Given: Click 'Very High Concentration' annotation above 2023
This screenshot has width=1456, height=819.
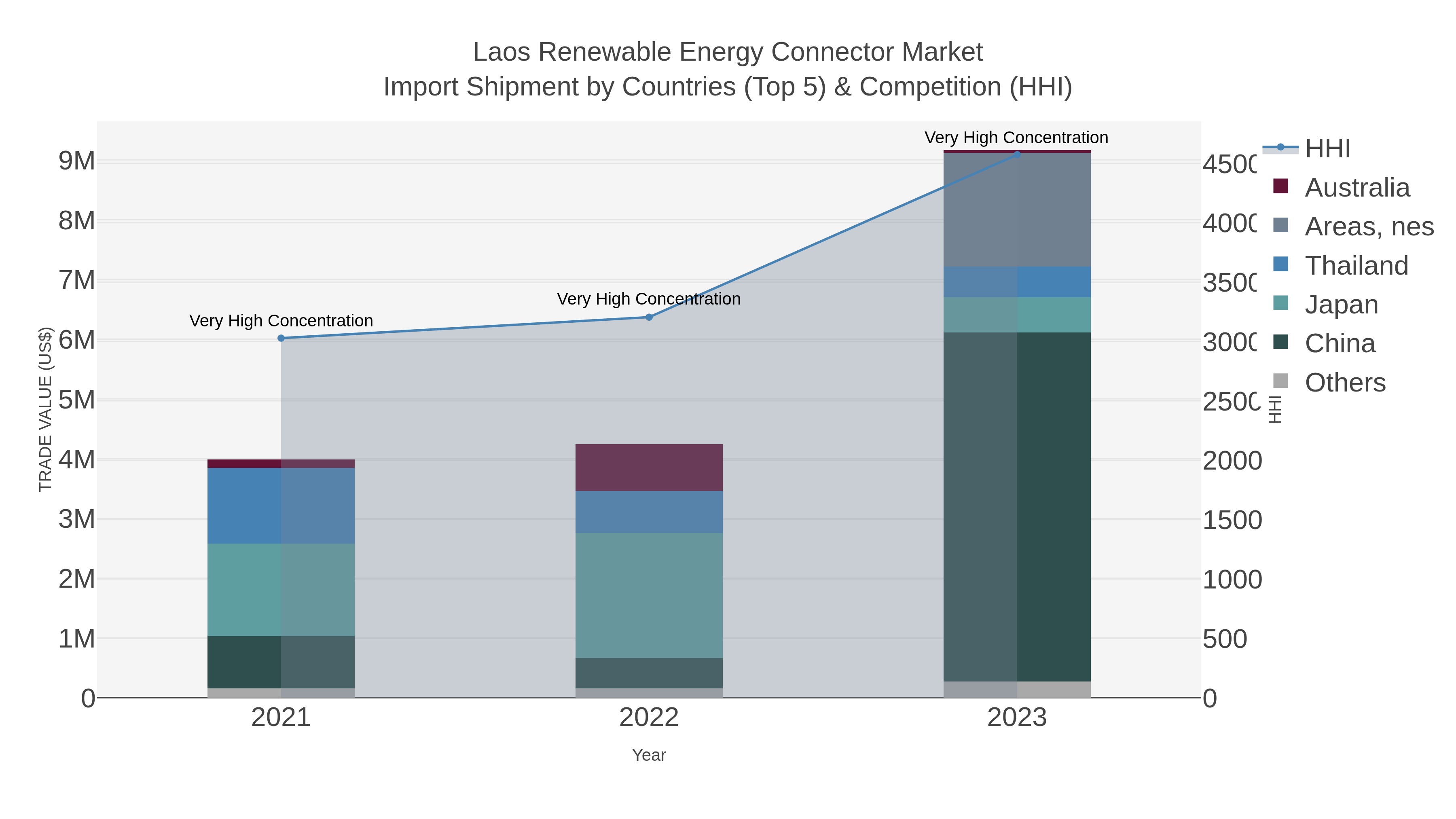Looking at the screenshot, I should click(x=1016, y=138).
